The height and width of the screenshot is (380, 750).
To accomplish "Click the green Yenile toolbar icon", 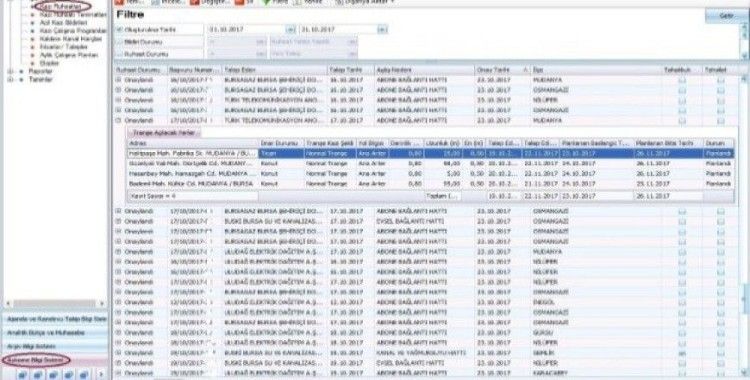I will pyautogui.click(x=267, y=2).
